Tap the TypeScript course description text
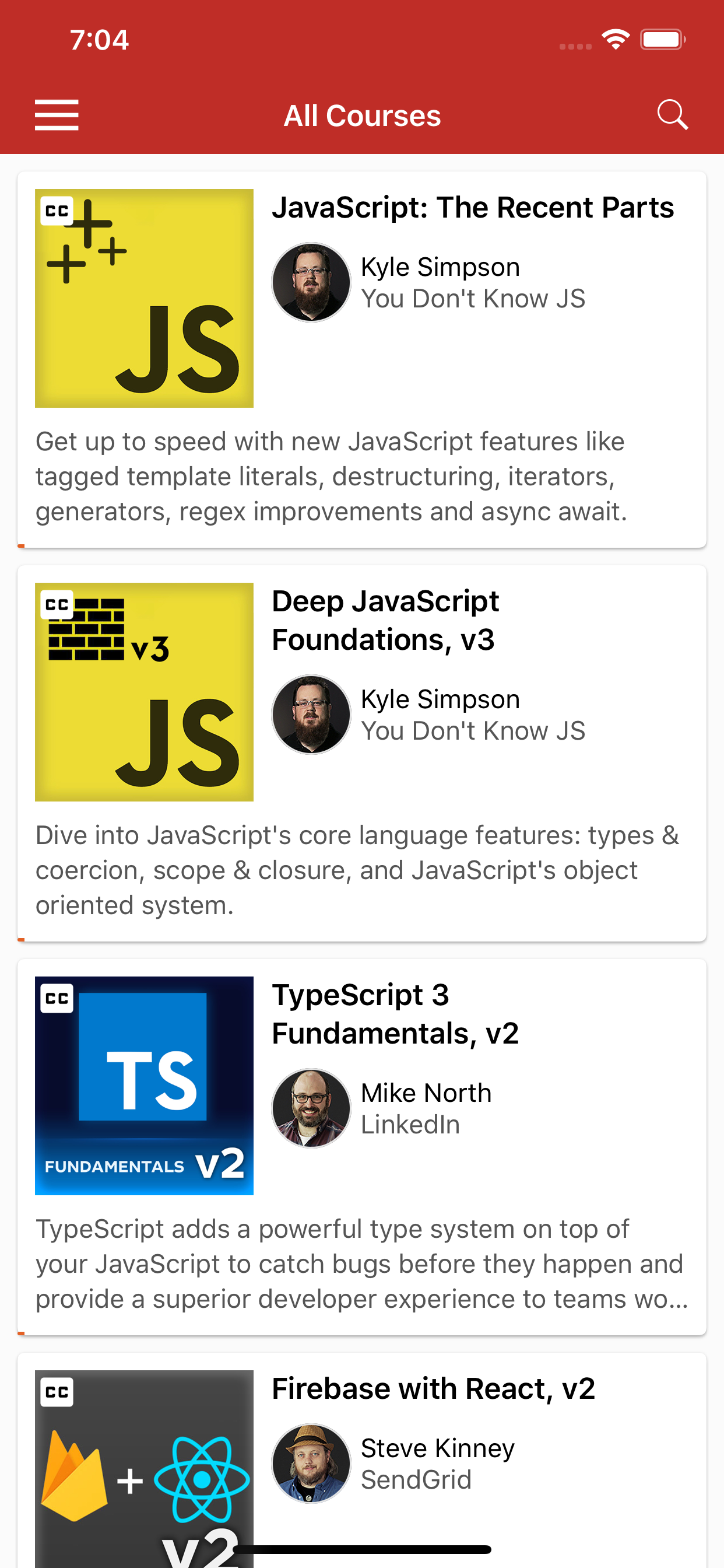This screenshot has height=1568, width=724. coord(361,1263)
